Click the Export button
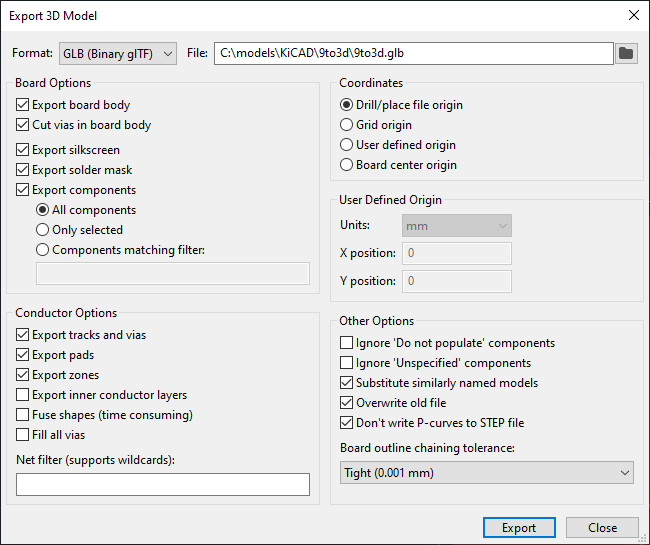The width and height of the screenshot is (650, 545). (x=518, y=528)
